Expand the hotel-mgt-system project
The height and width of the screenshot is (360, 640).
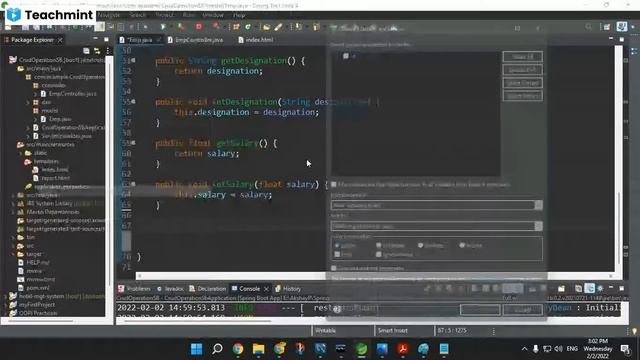coord(5,296)
